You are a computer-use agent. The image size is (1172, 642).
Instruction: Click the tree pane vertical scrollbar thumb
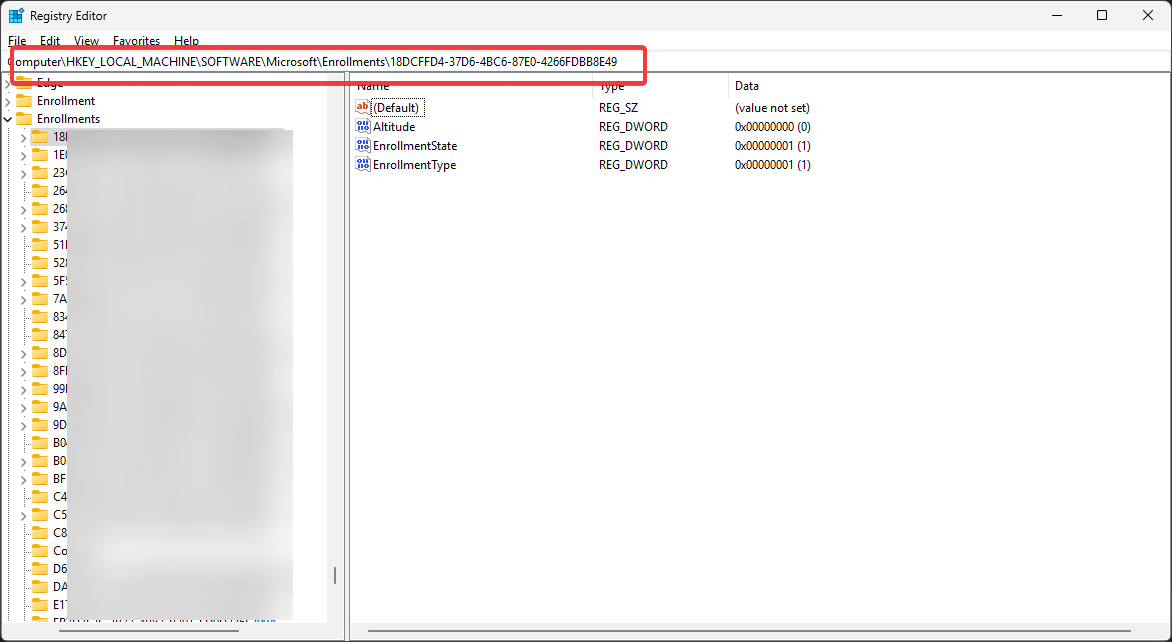[335, 575]
